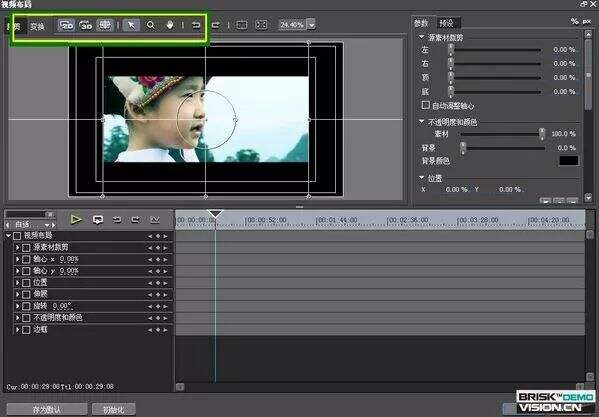Screen dimensions: 599x417
Task: Tick the 位置 keyframe checkbox
Action: [x=26, y=283]
